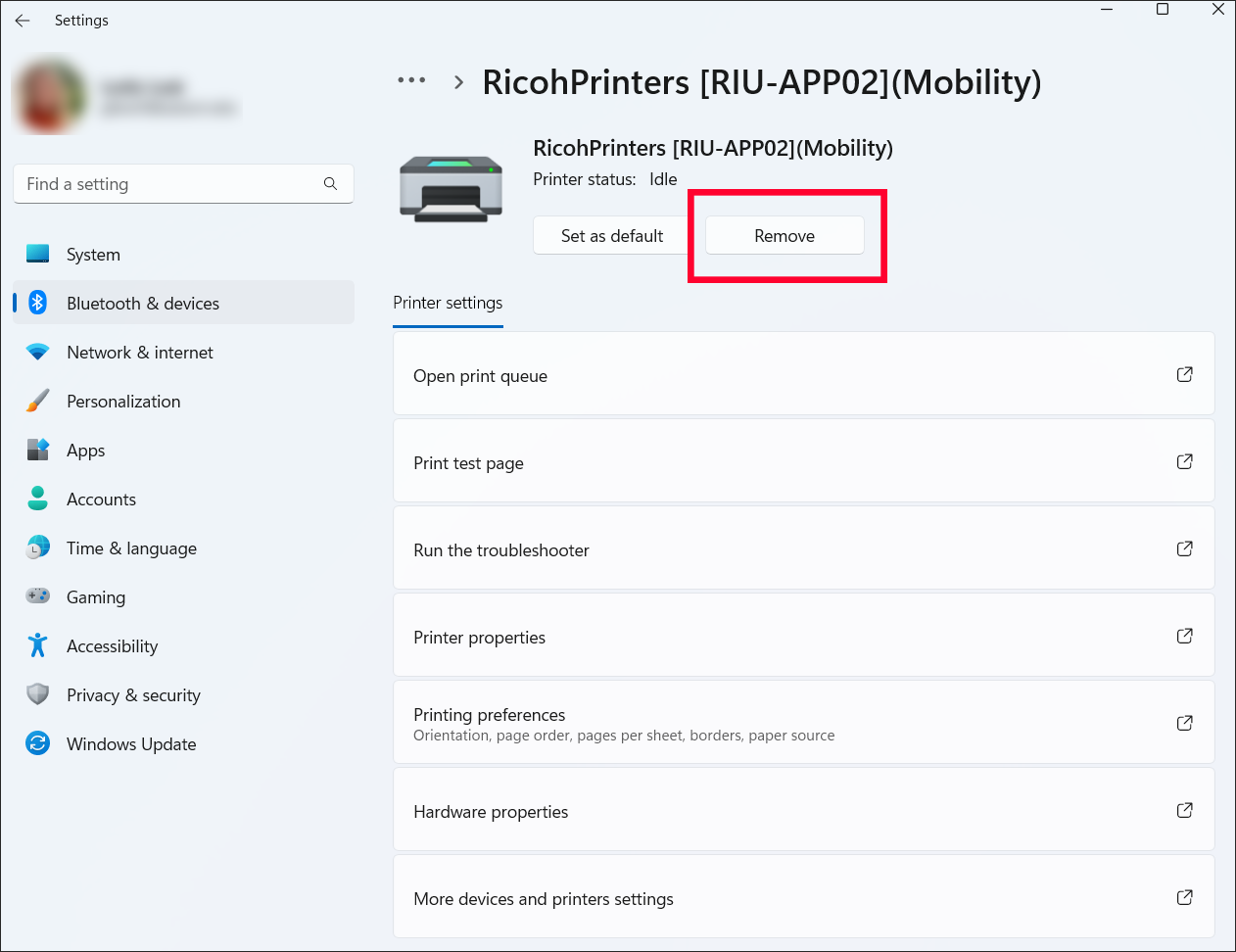
Task: Click the search magnifier icon
Action: [330, 184]
